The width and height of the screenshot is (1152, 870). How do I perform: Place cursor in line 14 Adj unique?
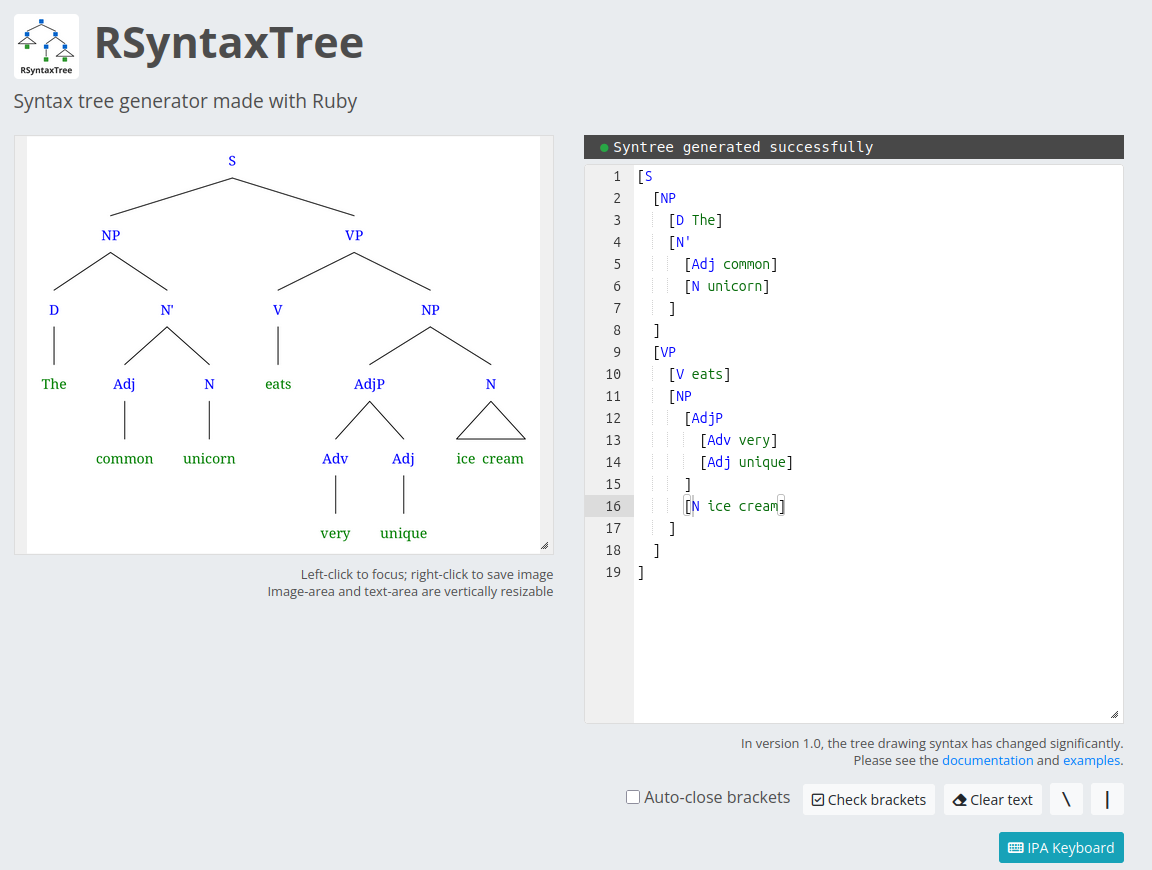coord(750,462)
